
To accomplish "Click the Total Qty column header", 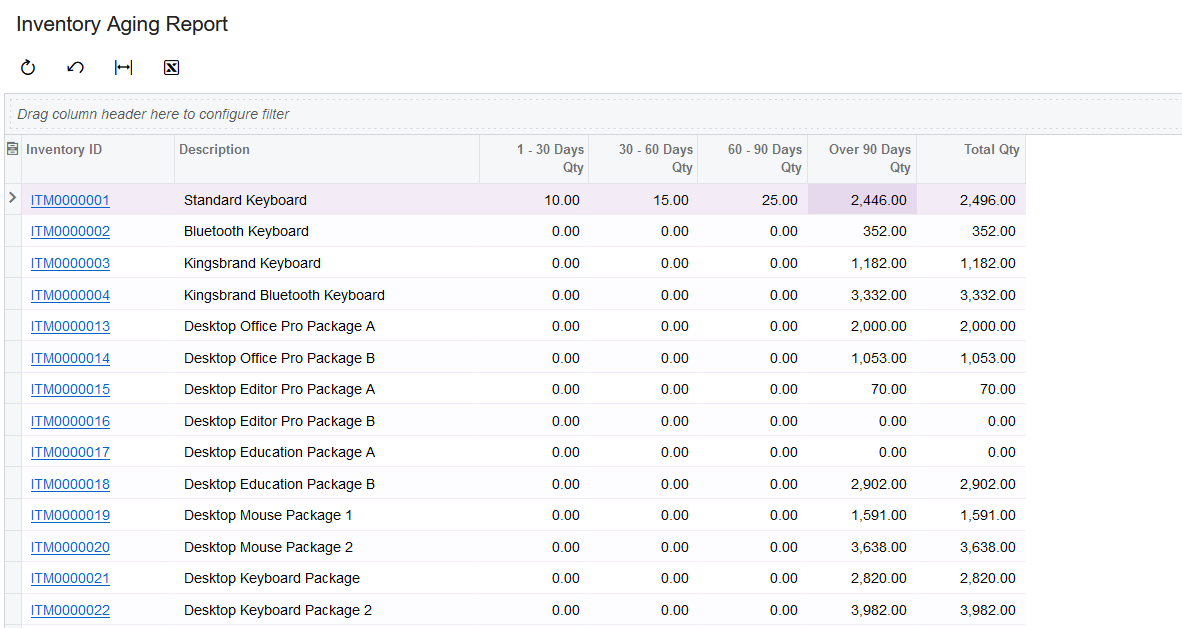I will click(991, 150).
